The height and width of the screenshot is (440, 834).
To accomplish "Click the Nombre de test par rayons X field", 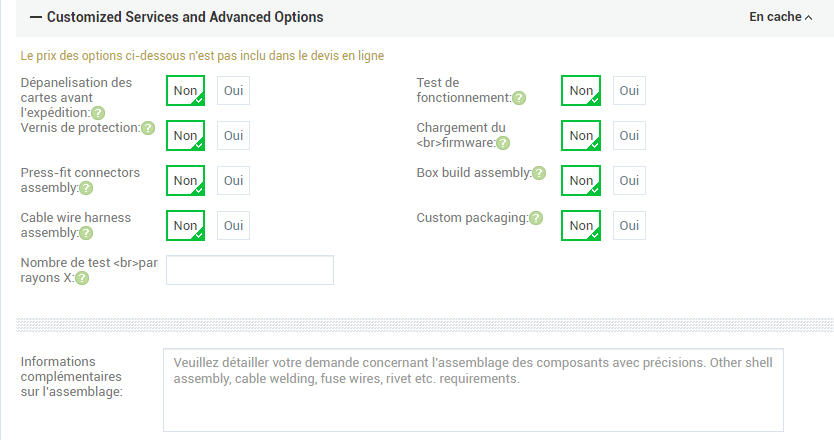I will (x=249, y=270).
